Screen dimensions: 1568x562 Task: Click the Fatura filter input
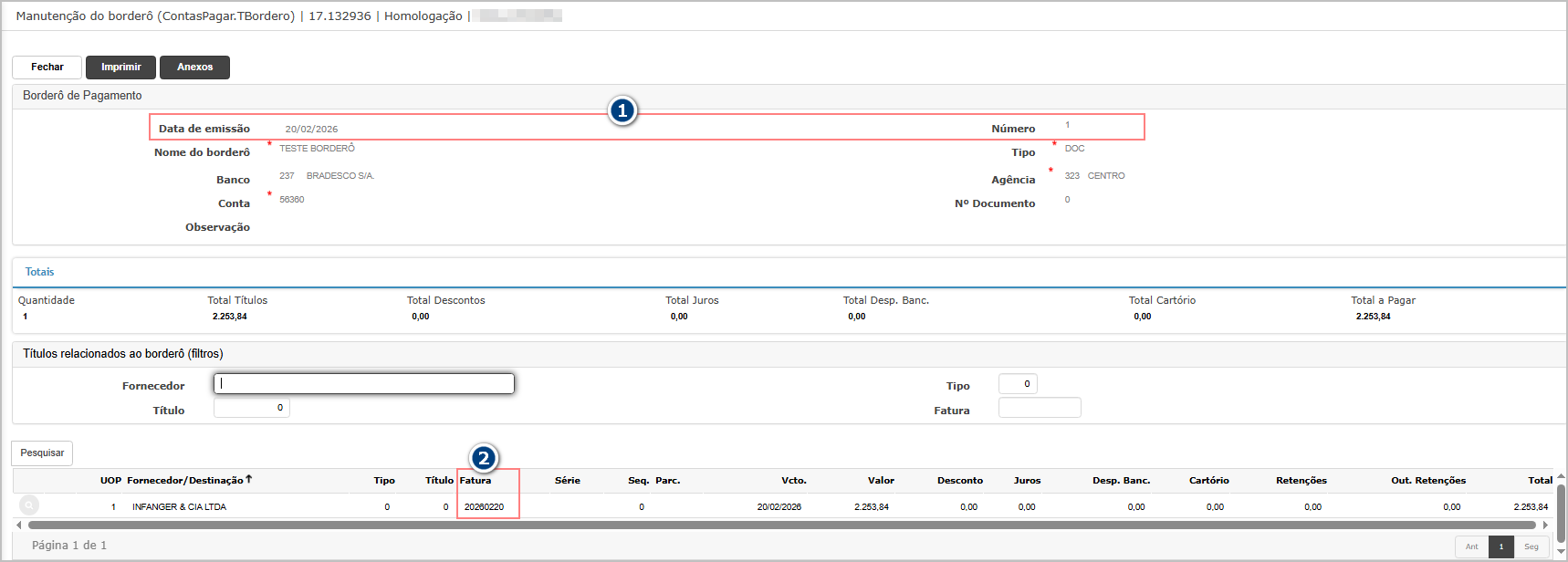click(x=1040, y=408)
